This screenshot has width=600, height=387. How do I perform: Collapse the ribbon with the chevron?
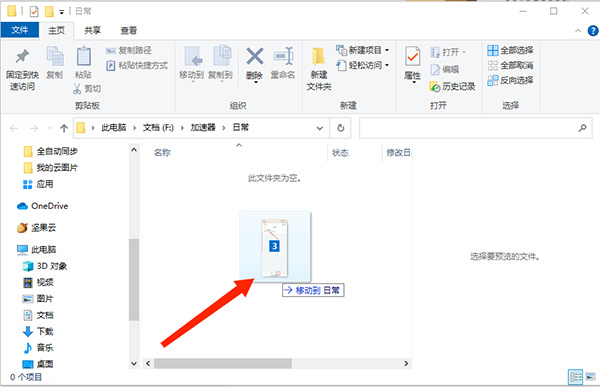[x=578, y=31]
